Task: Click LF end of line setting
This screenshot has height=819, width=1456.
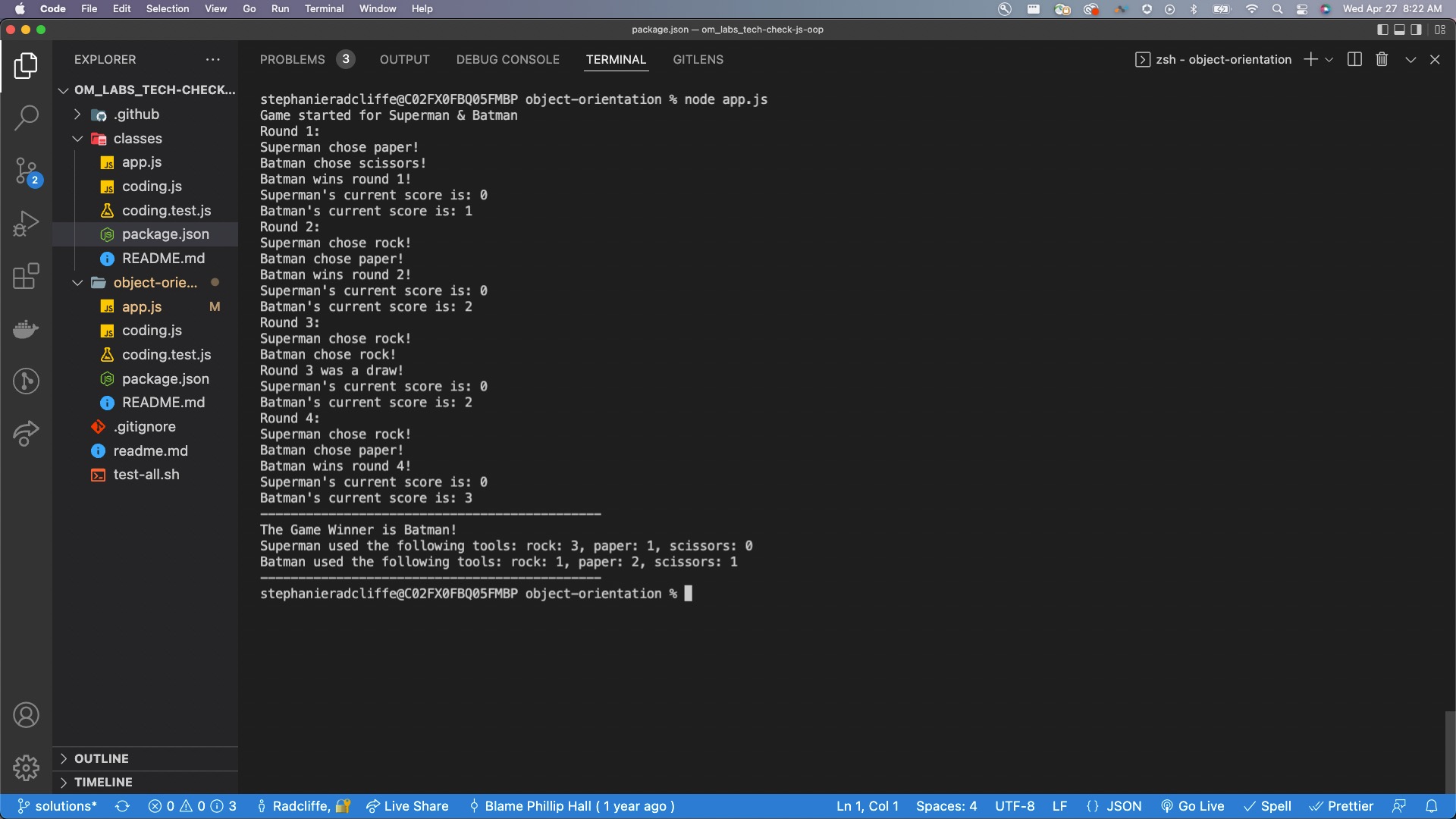Action: [x=1059, y=806]
